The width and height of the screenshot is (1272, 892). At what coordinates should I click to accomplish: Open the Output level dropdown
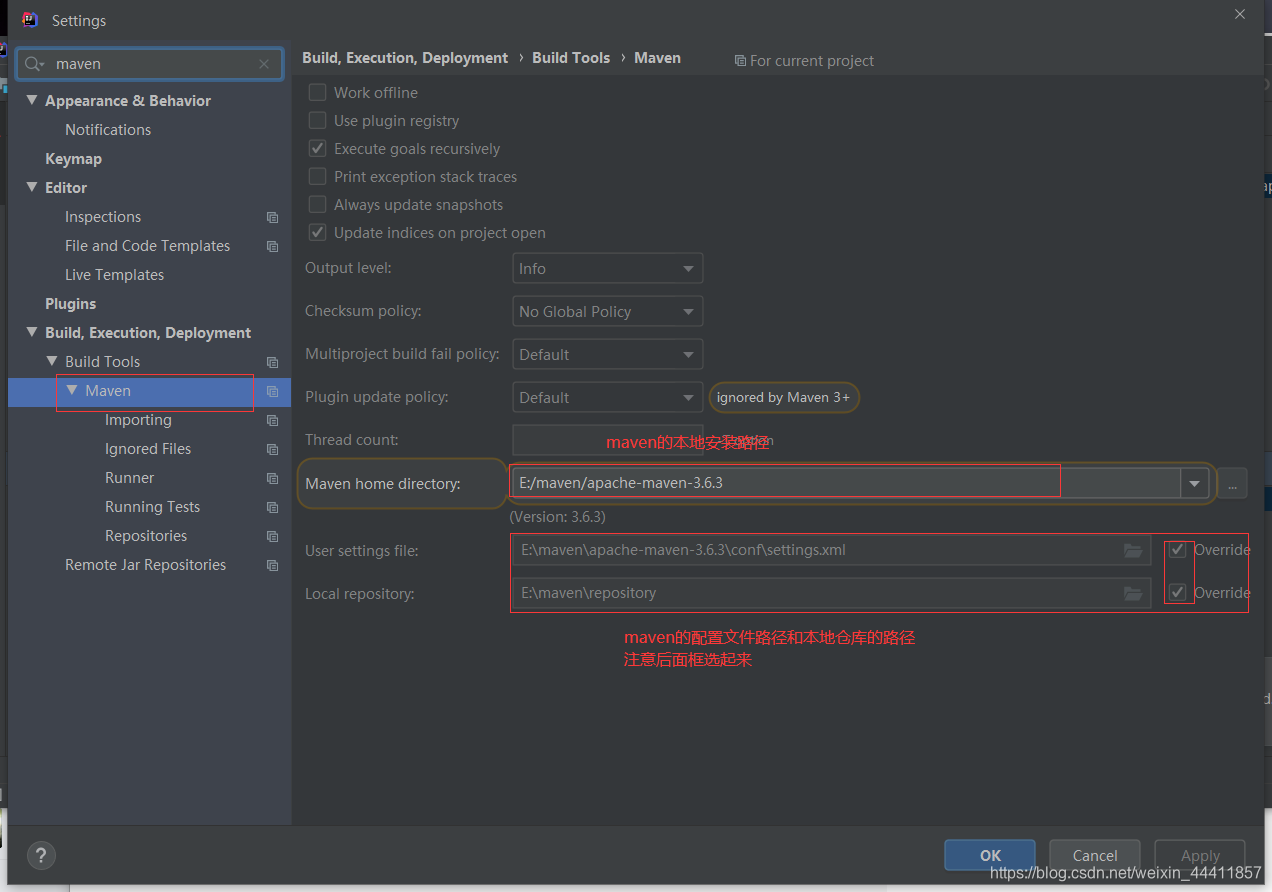point(608,268)
